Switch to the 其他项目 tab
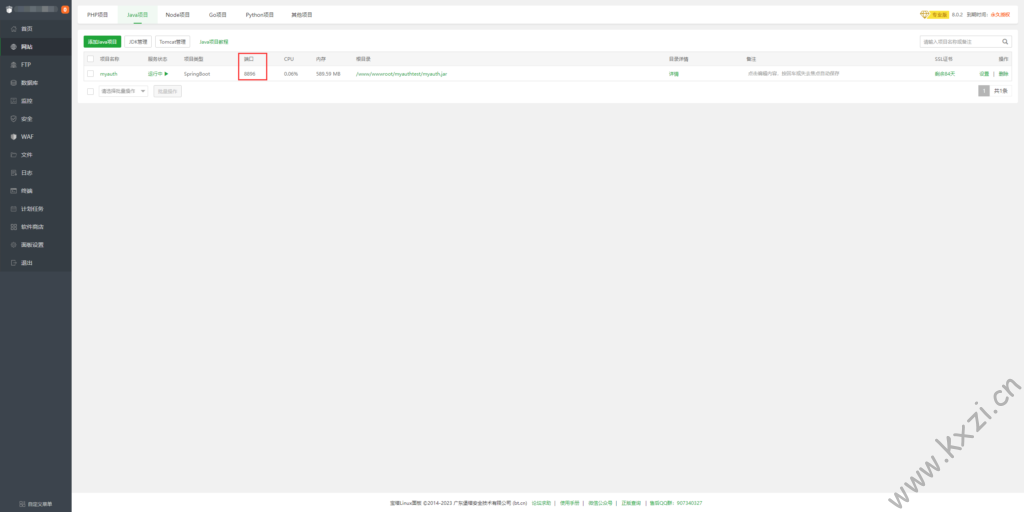Screen dimensions: 1024x512 tap(302, 14)
